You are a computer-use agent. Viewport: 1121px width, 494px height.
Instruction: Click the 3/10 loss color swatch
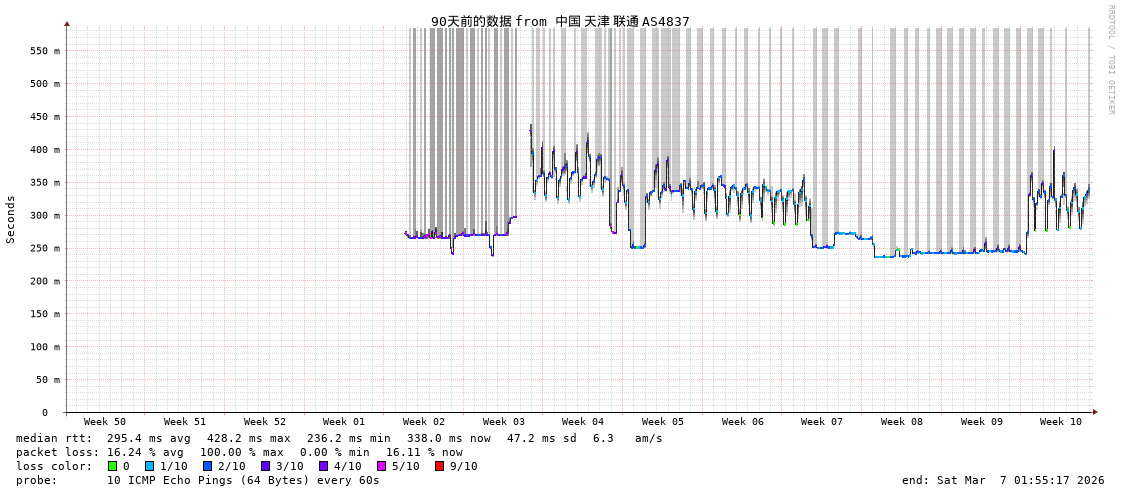[265, 466]
